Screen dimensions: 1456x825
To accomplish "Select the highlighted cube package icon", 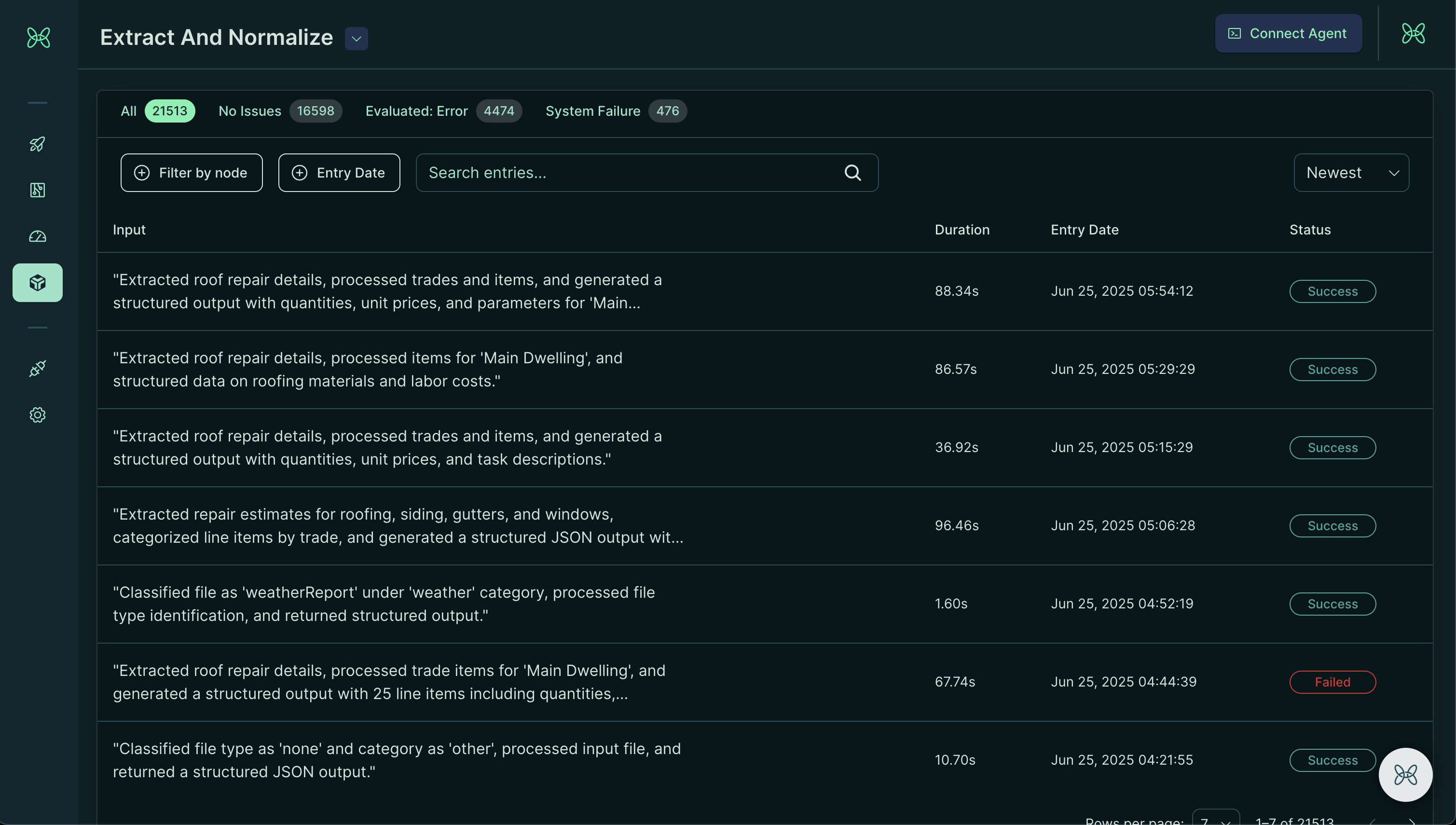I will click(38, 283).
